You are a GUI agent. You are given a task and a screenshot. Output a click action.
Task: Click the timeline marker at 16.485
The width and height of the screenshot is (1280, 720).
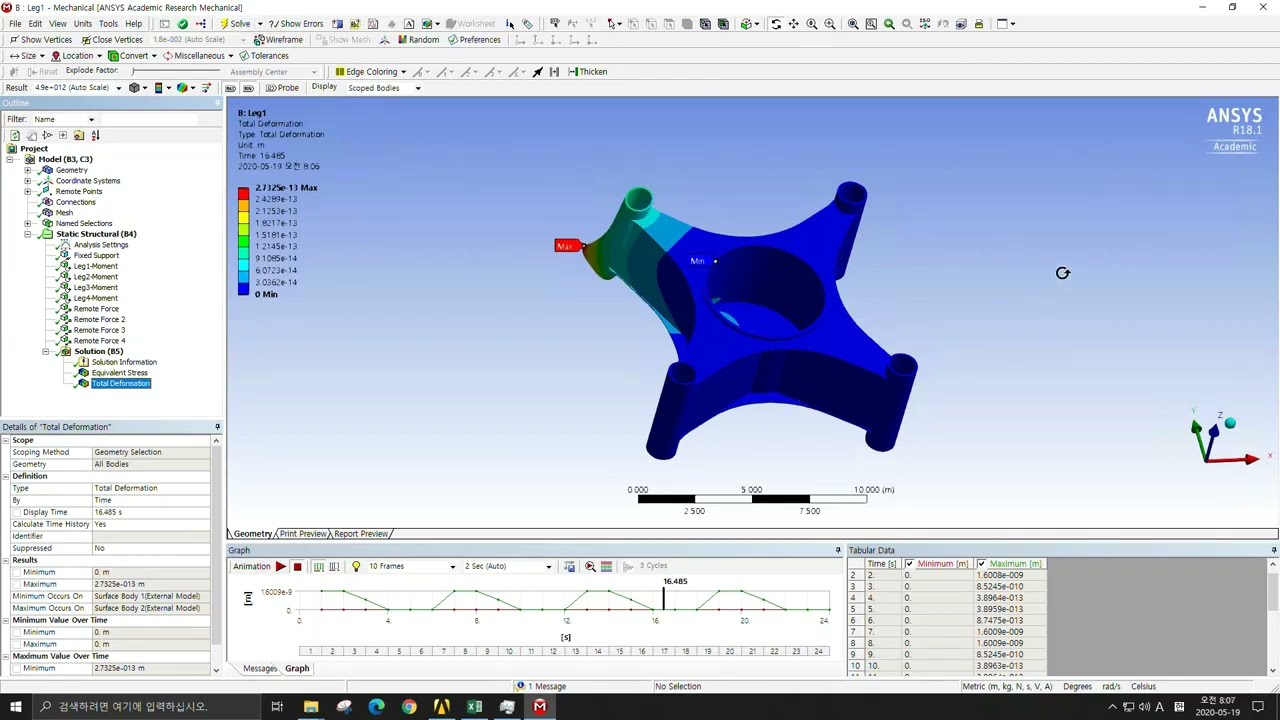click(663, 598)
